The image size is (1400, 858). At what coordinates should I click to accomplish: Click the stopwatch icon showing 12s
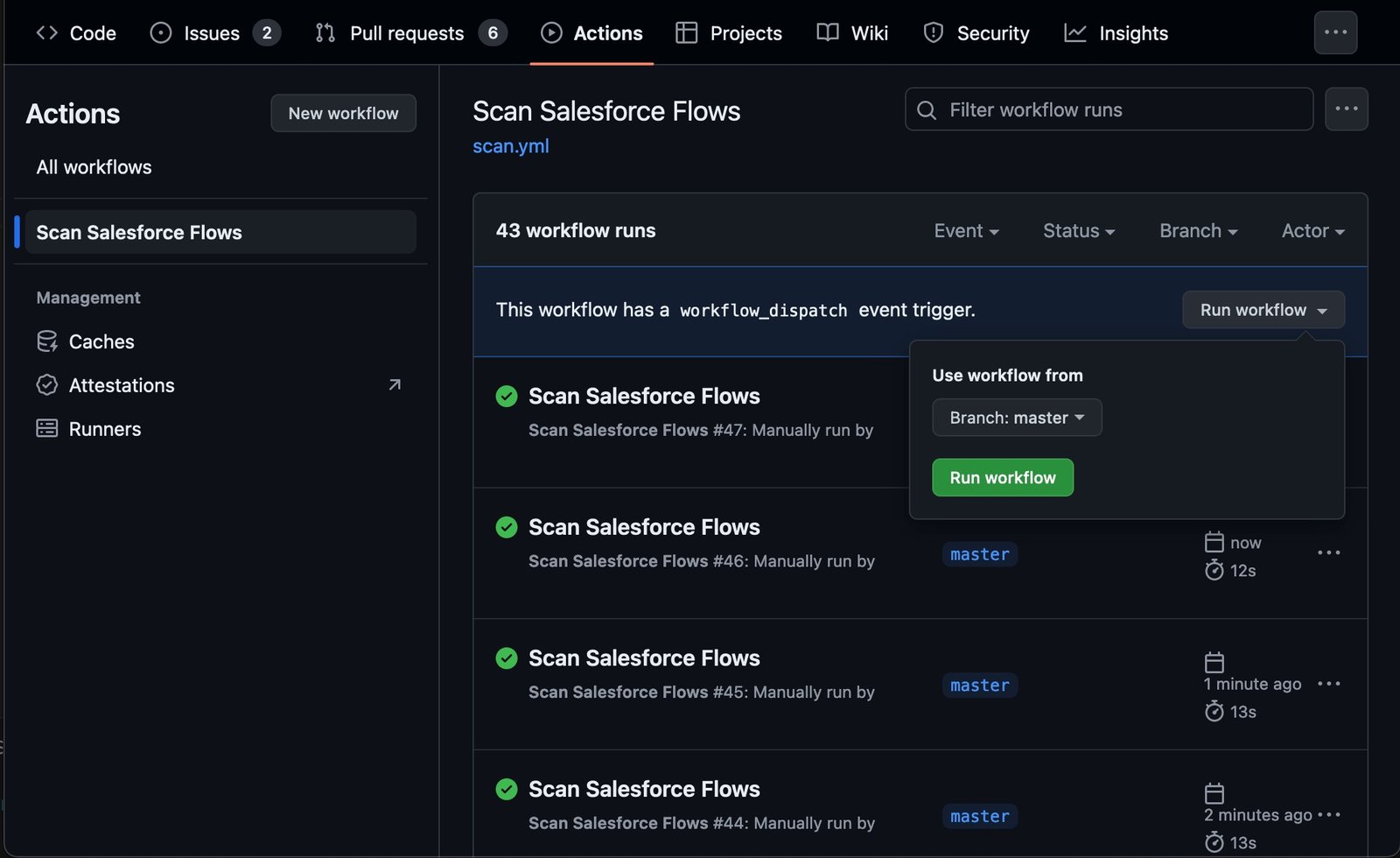pos(1214,570)
